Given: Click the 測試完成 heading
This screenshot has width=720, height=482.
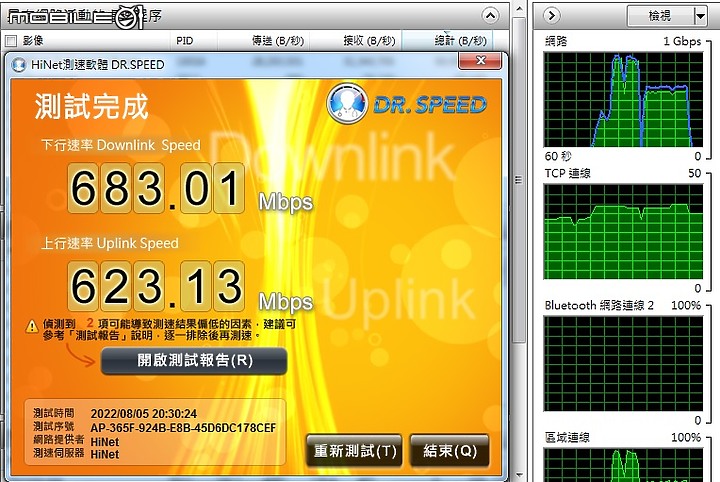Looking at the screenshot, I should tap(92, 106).
